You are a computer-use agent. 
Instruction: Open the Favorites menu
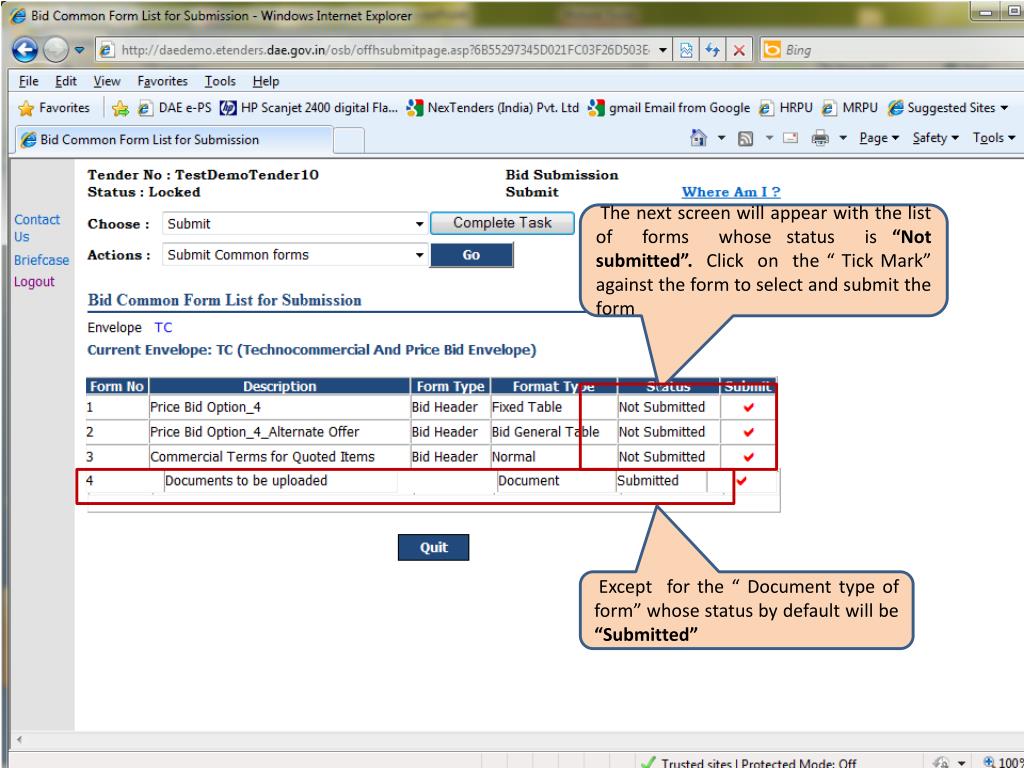163,81
